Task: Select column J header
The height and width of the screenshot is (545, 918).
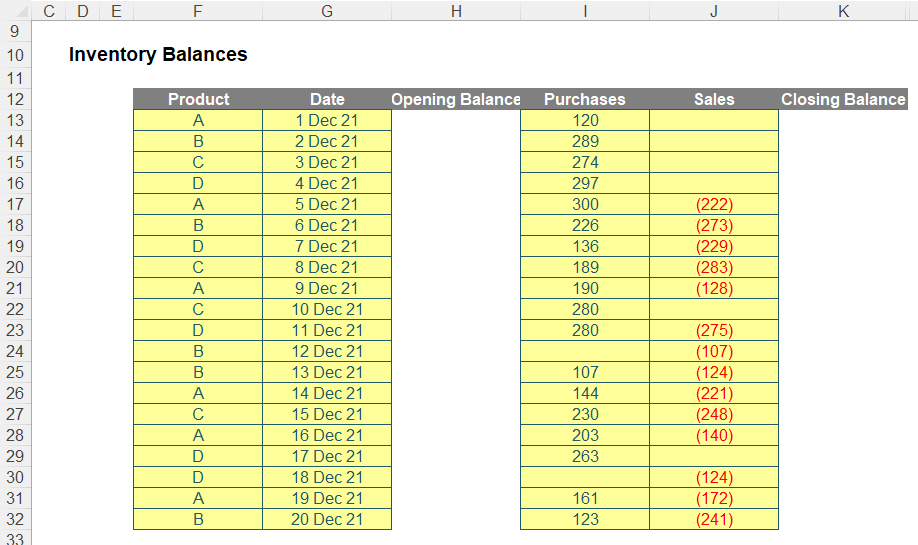Action: tap(714, 11)
